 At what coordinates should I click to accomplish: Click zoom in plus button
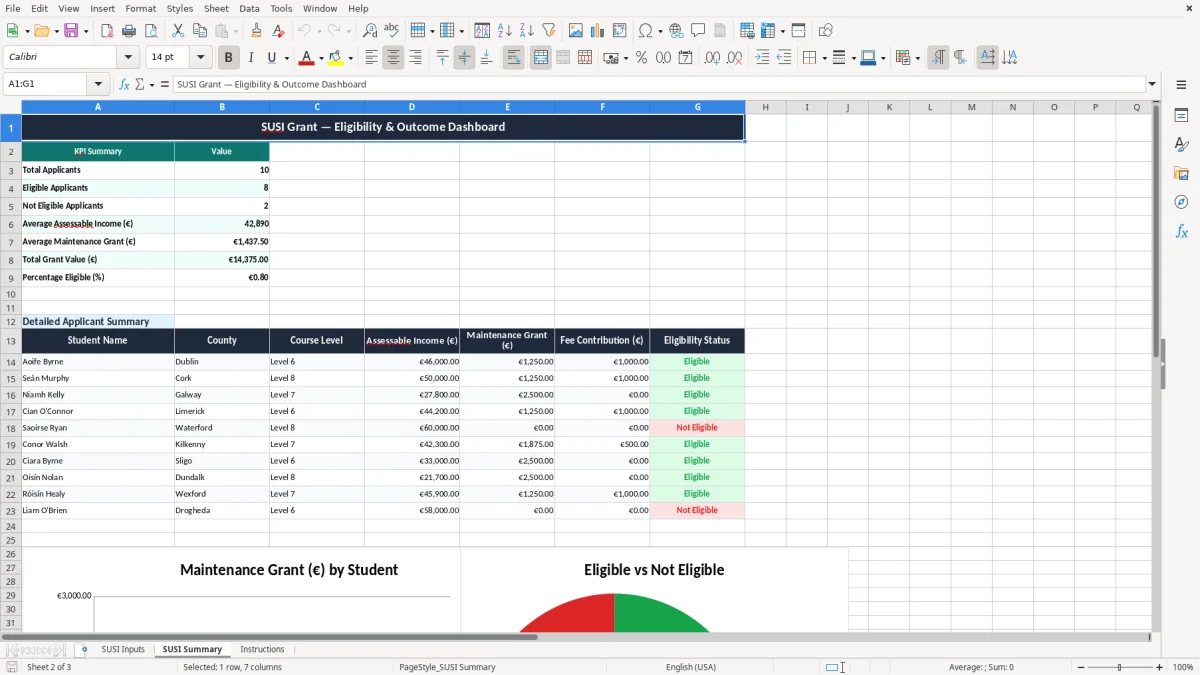click(1160, 667)
